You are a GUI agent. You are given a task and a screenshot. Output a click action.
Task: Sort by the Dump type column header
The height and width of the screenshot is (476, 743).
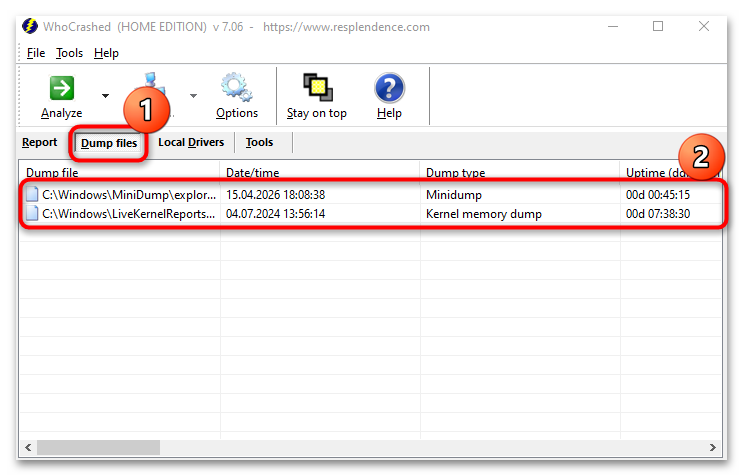[x=520, y=171]
